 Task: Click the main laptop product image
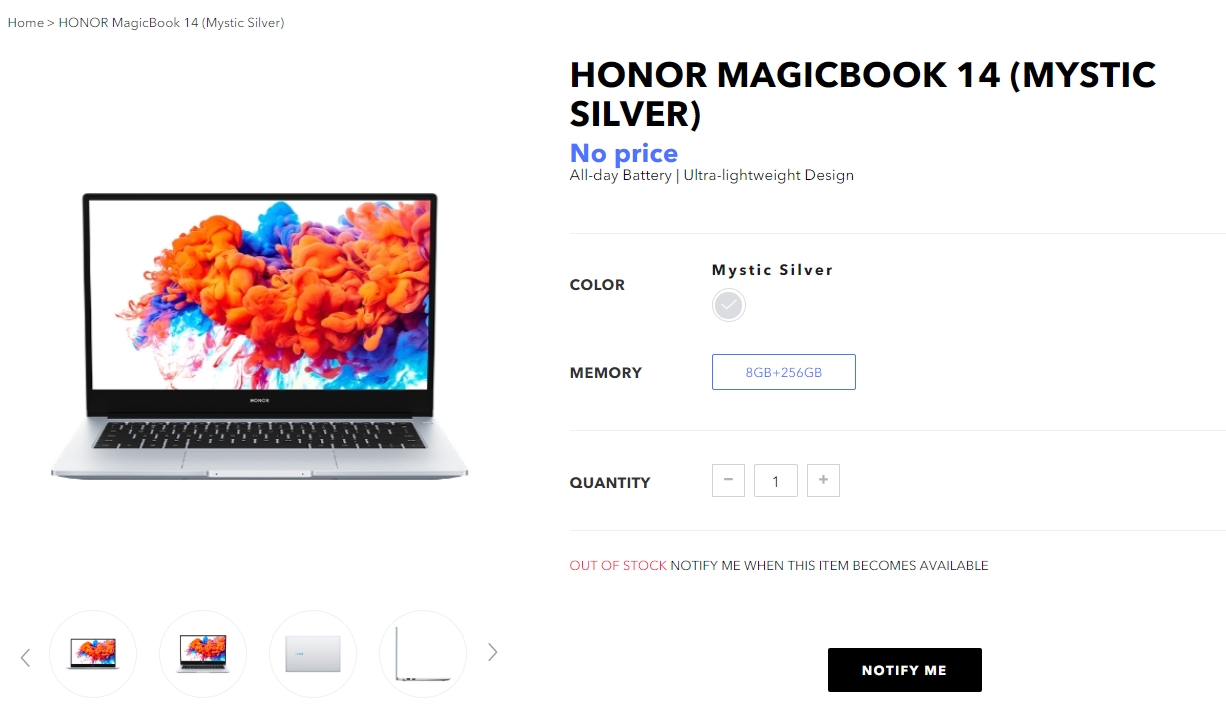pyautogui.click(x=259, y=337)
